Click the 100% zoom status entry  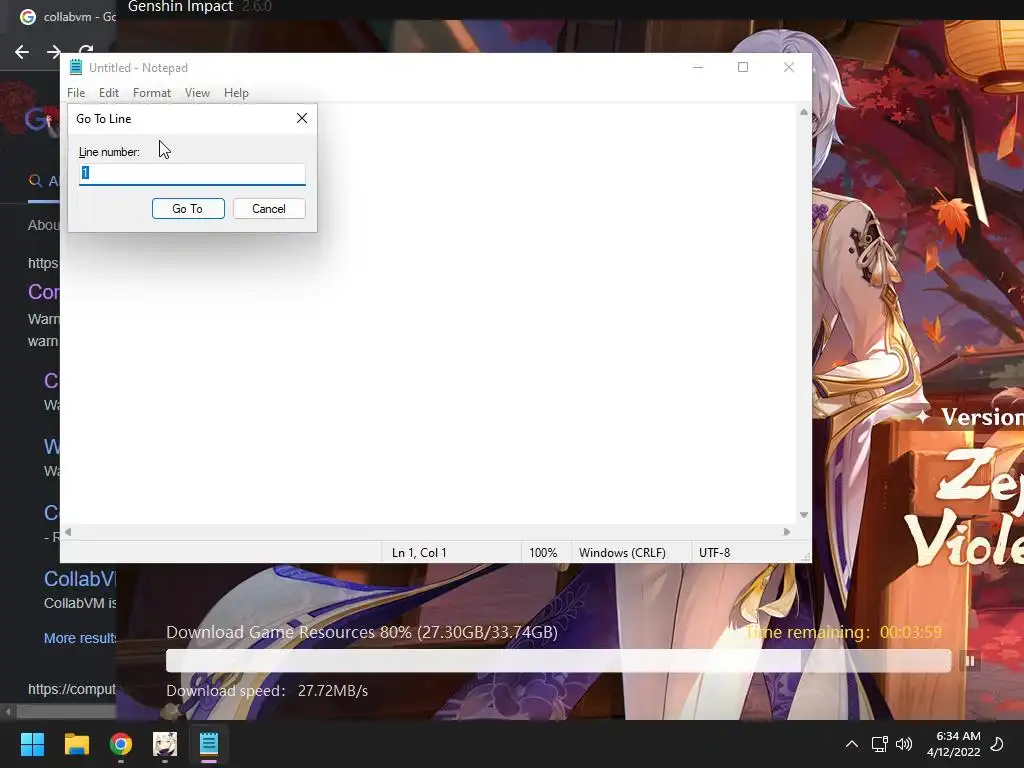pyautogui.click(x=543, y=552)
